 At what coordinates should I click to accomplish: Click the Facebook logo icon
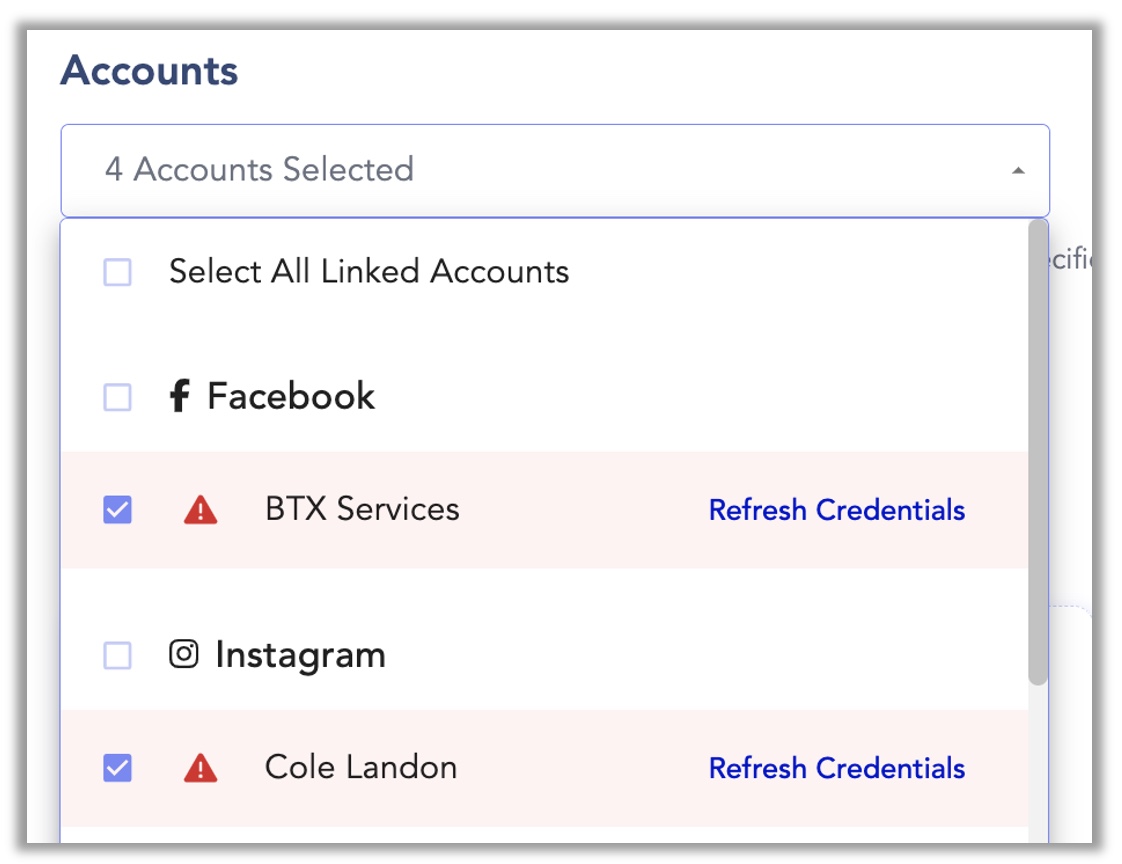tap(179, 396)
